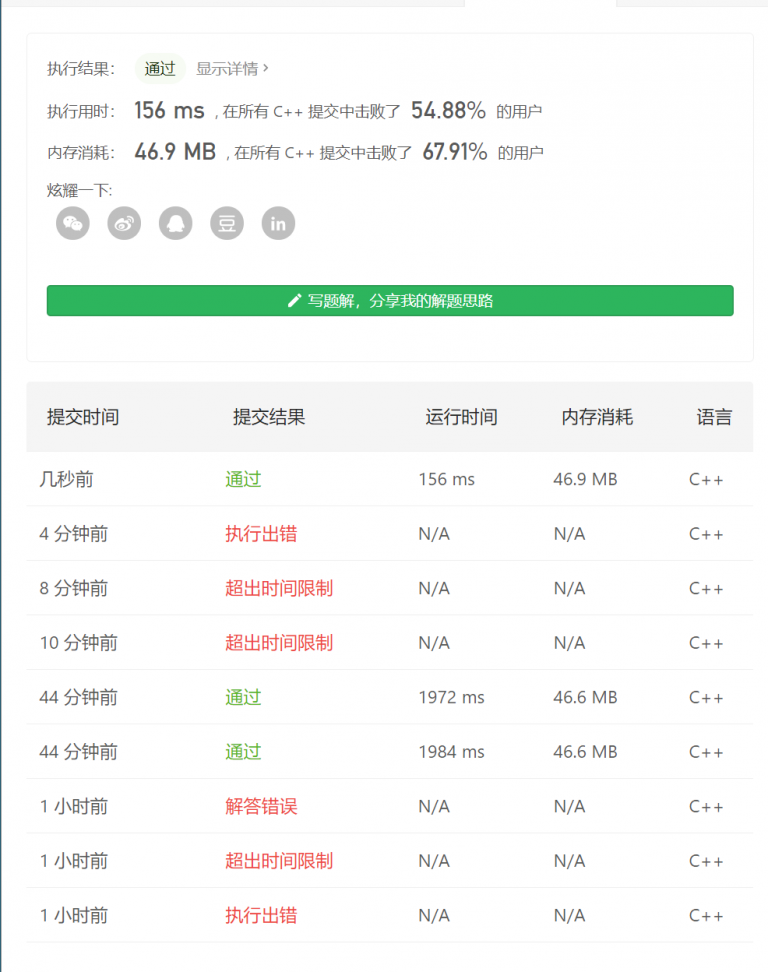Click the 语言 column header
The height and width of the screenshot is (972, 768).
coord(714,417)
